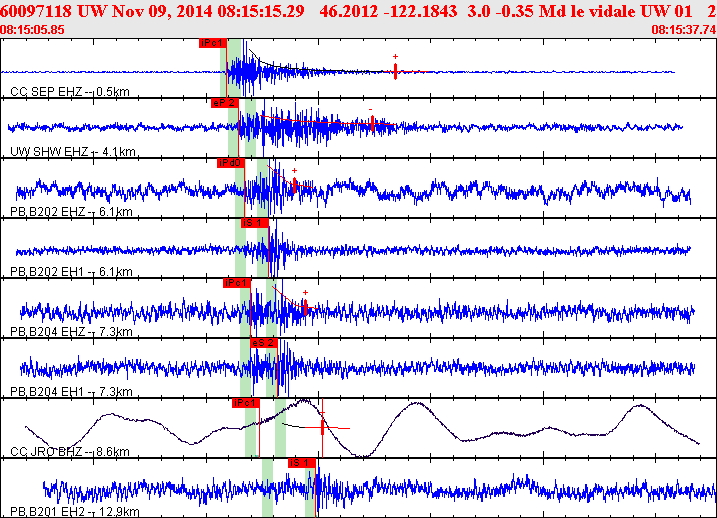Click the iPd0 pick flag on B202 EHZ
This screenshot has width=717, height=518.
231,163
